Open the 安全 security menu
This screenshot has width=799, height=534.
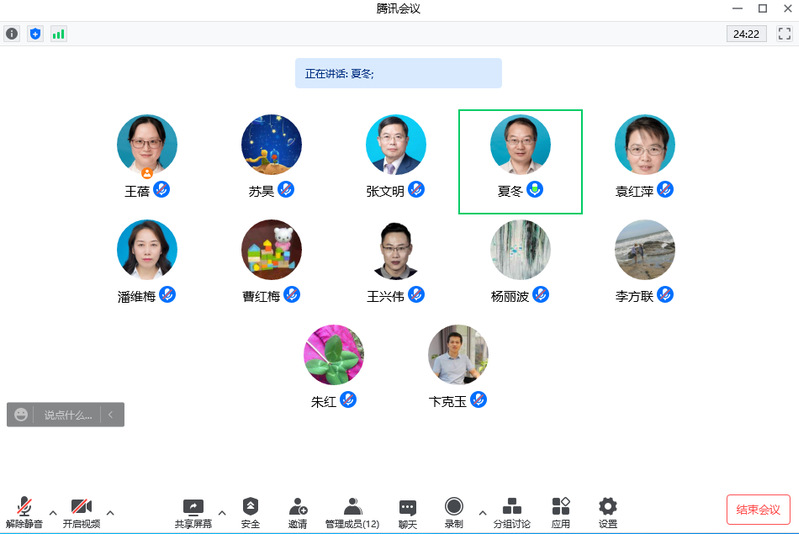[x=250, y=513]
